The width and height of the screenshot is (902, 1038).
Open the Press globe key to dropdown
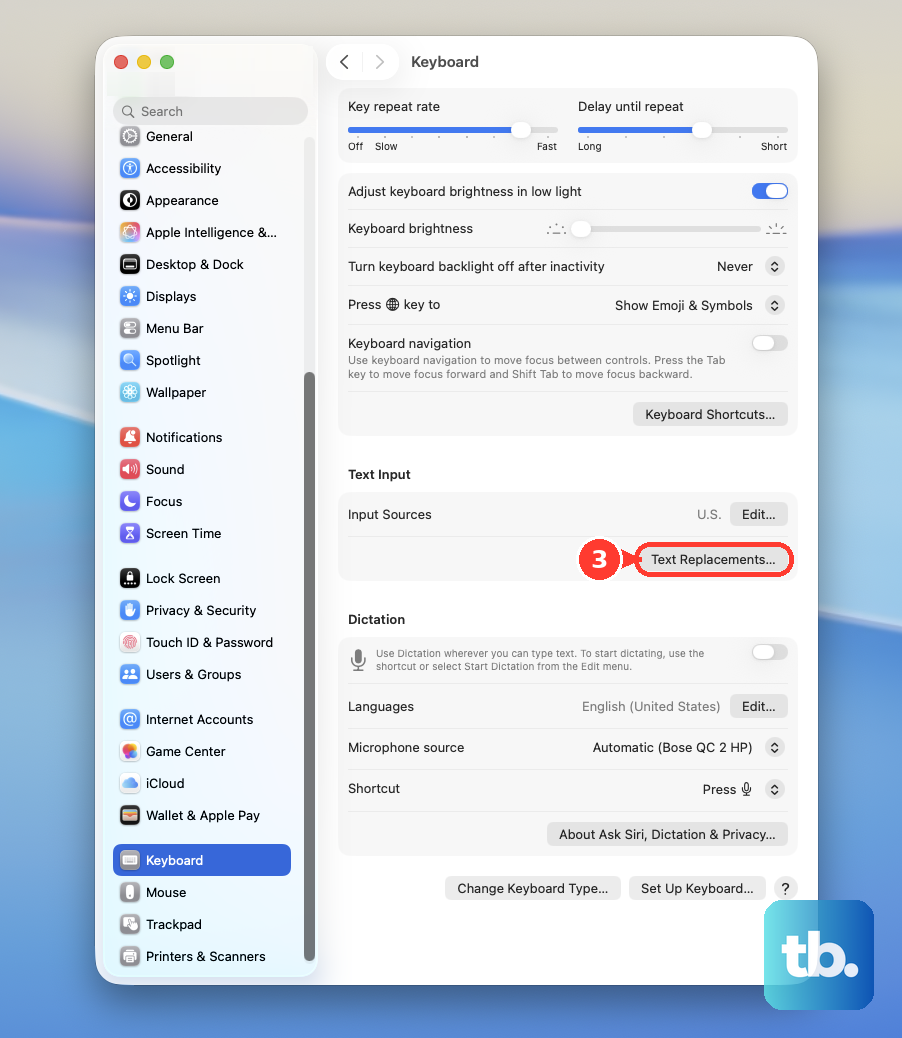point(774,305)
